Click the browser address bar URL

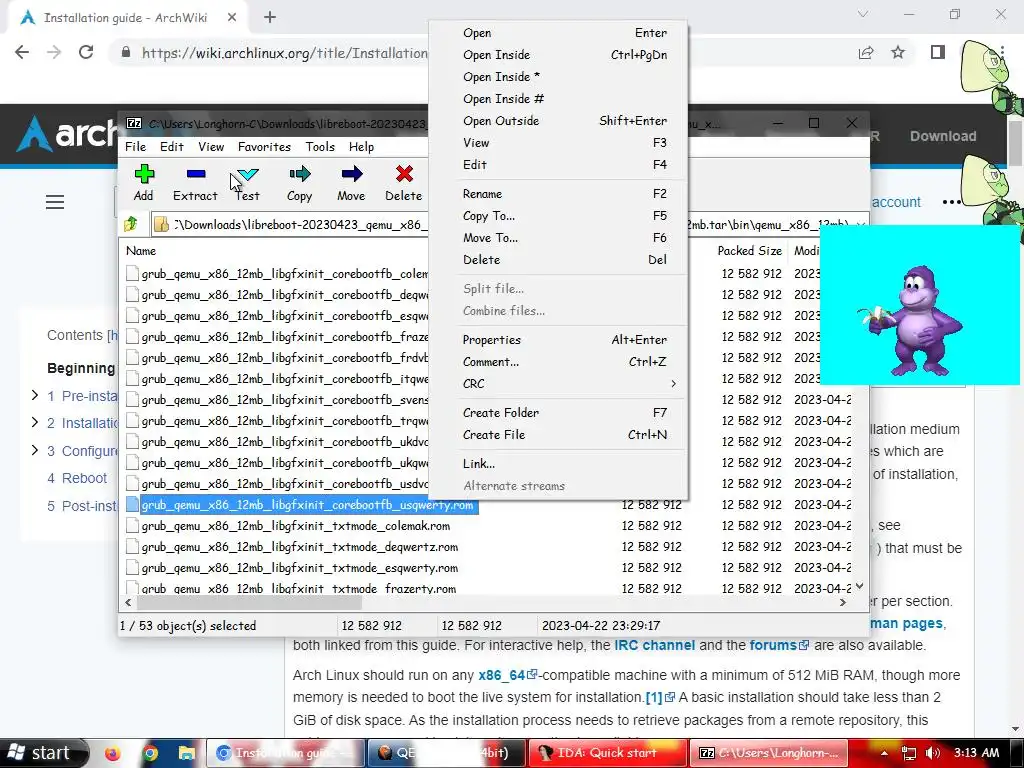click(x=285, y=53)
